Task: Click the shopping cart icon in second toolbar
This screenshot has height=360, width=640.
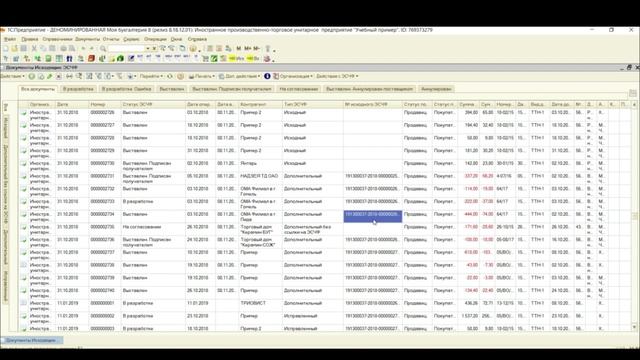Action: (x=205, y=58)
